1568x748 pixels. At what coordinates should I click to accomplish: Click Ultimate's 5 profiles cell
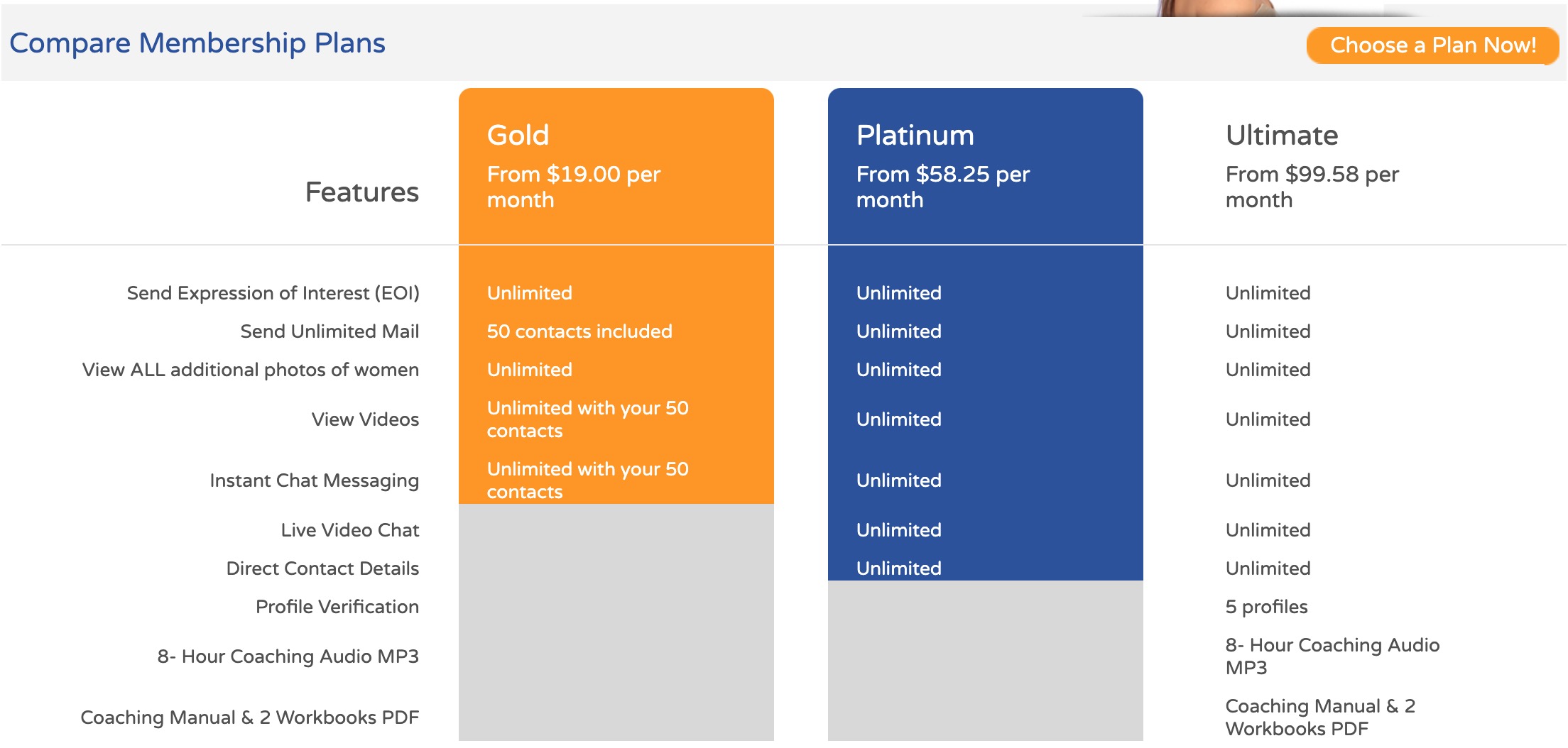point(1266,607)
